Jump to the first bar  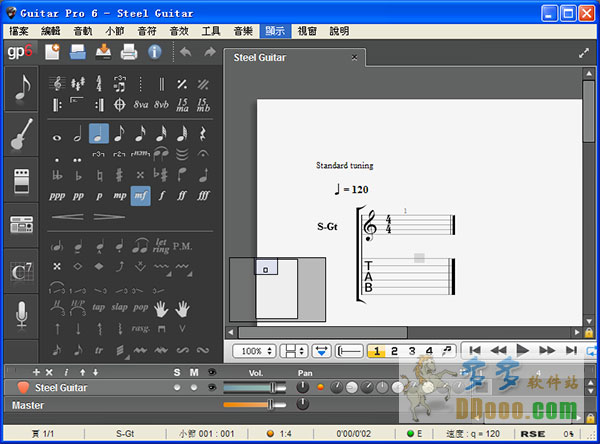[475, 350]
